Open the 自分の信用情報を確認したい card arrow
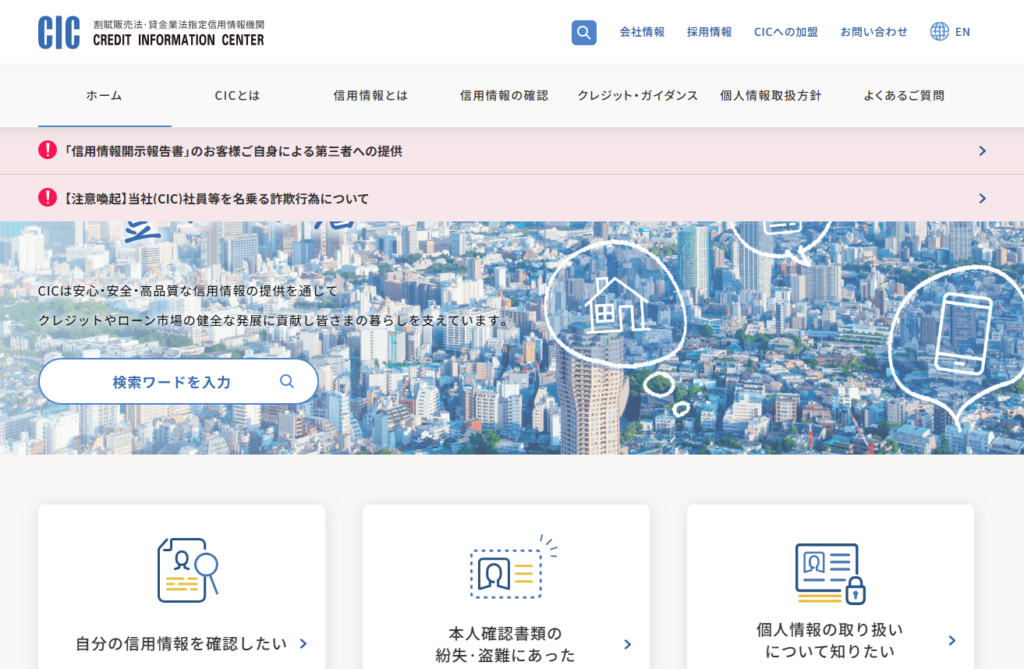 (x=303, y=644)
